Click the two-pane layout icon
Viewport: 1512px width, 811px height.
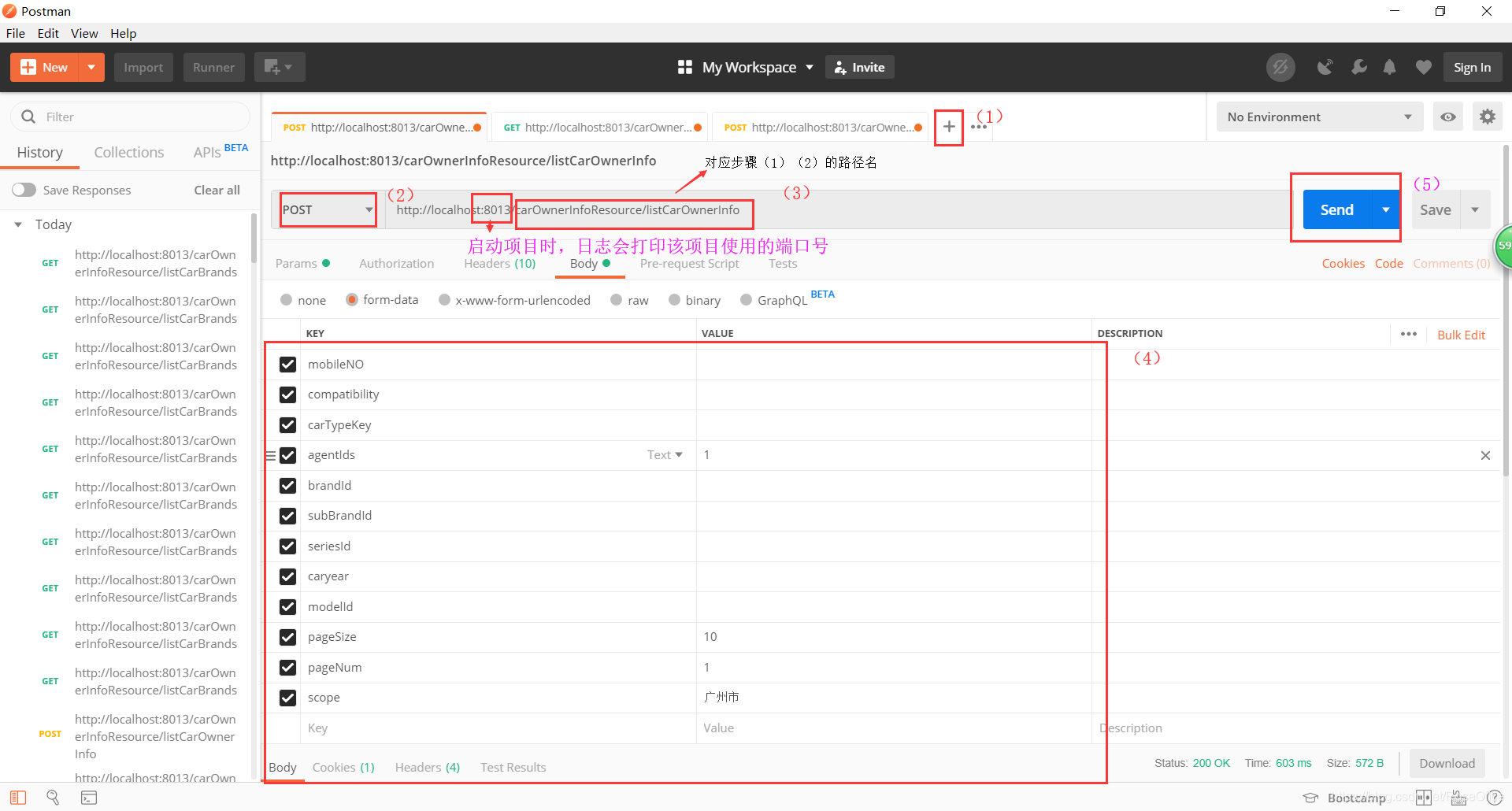1424,798
